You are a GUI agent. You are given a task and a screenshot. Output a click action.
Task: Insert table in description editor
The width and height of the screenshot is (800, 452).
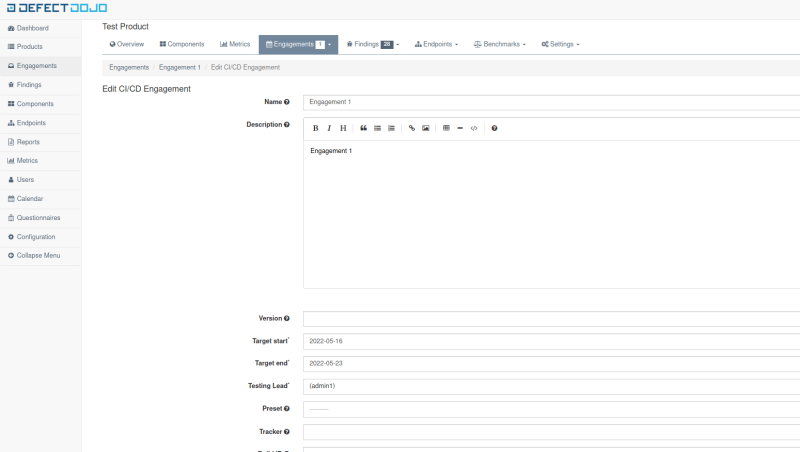coord(446,129)
